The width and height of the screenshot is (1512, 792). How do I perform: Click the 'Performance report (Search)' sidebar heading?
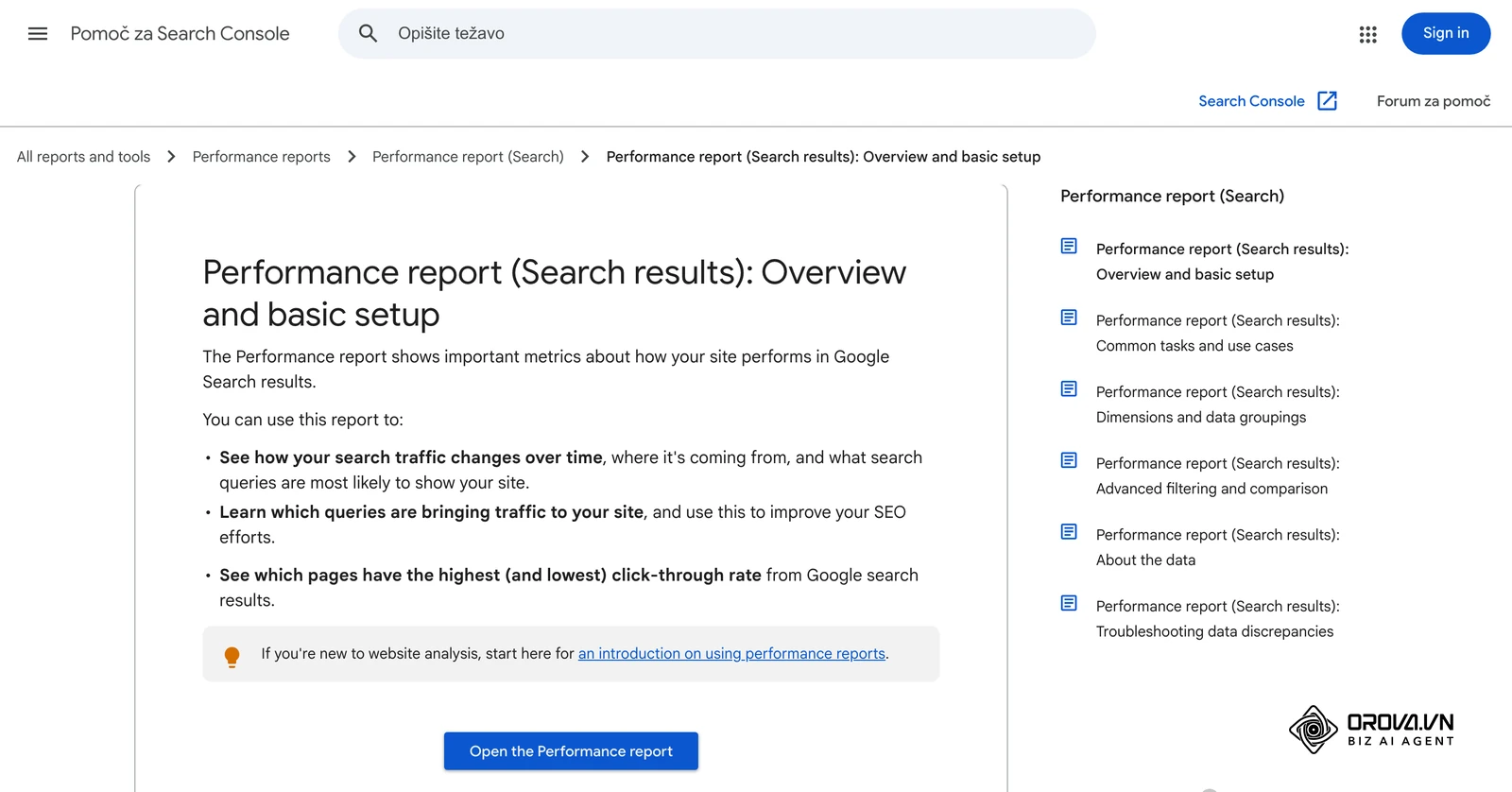pos(1172,196)
